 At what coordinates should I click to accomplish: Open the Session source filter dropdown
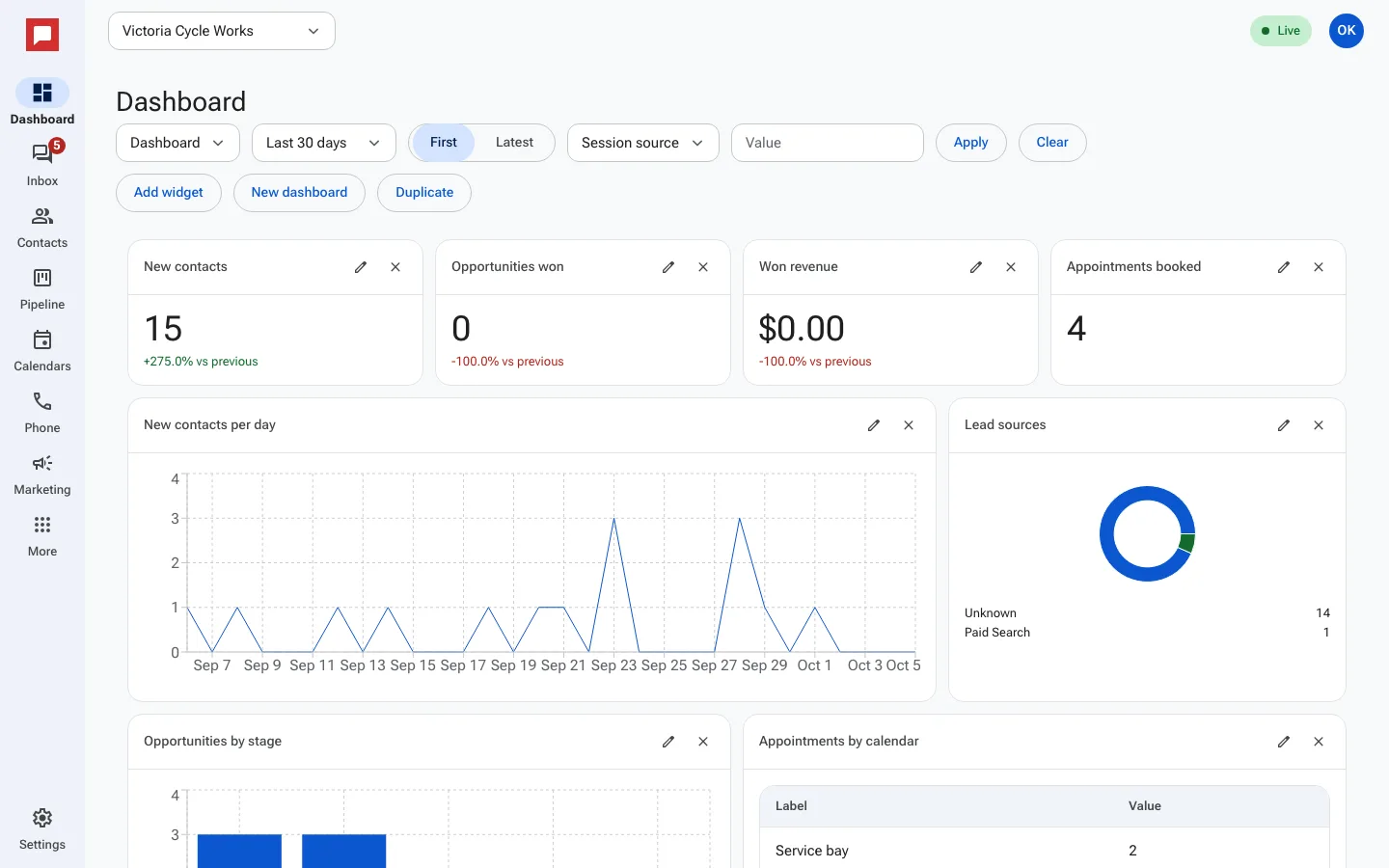643,143
